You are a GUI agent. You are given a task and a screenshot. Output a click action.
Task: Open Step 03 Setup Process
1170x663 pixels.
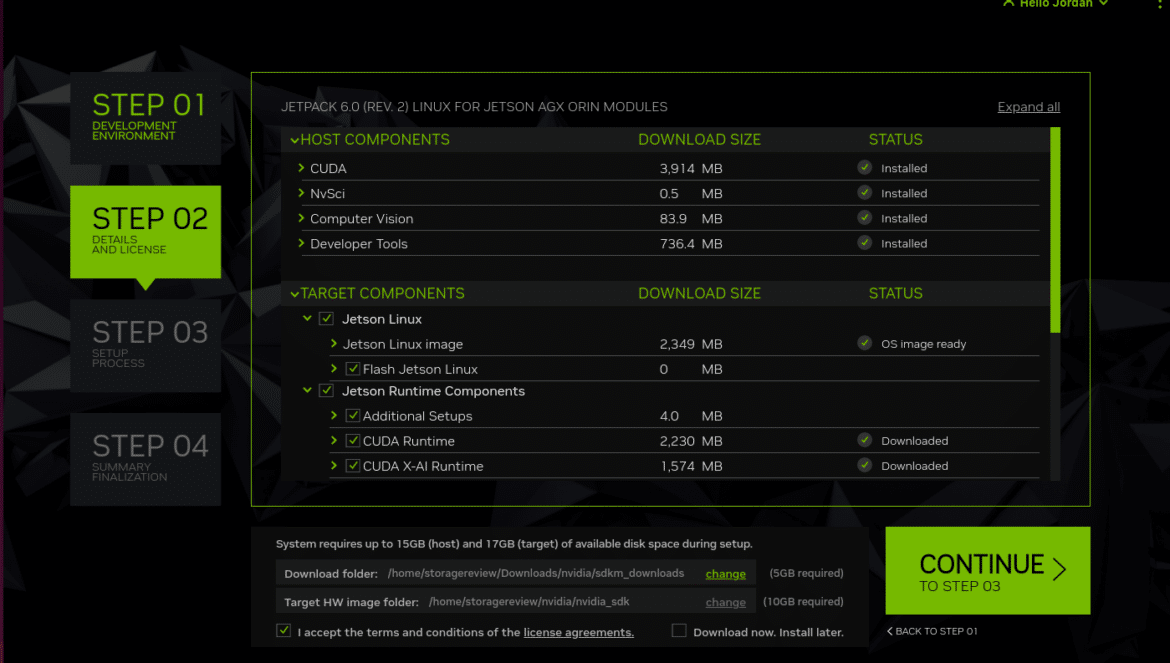tap(146, 346)
